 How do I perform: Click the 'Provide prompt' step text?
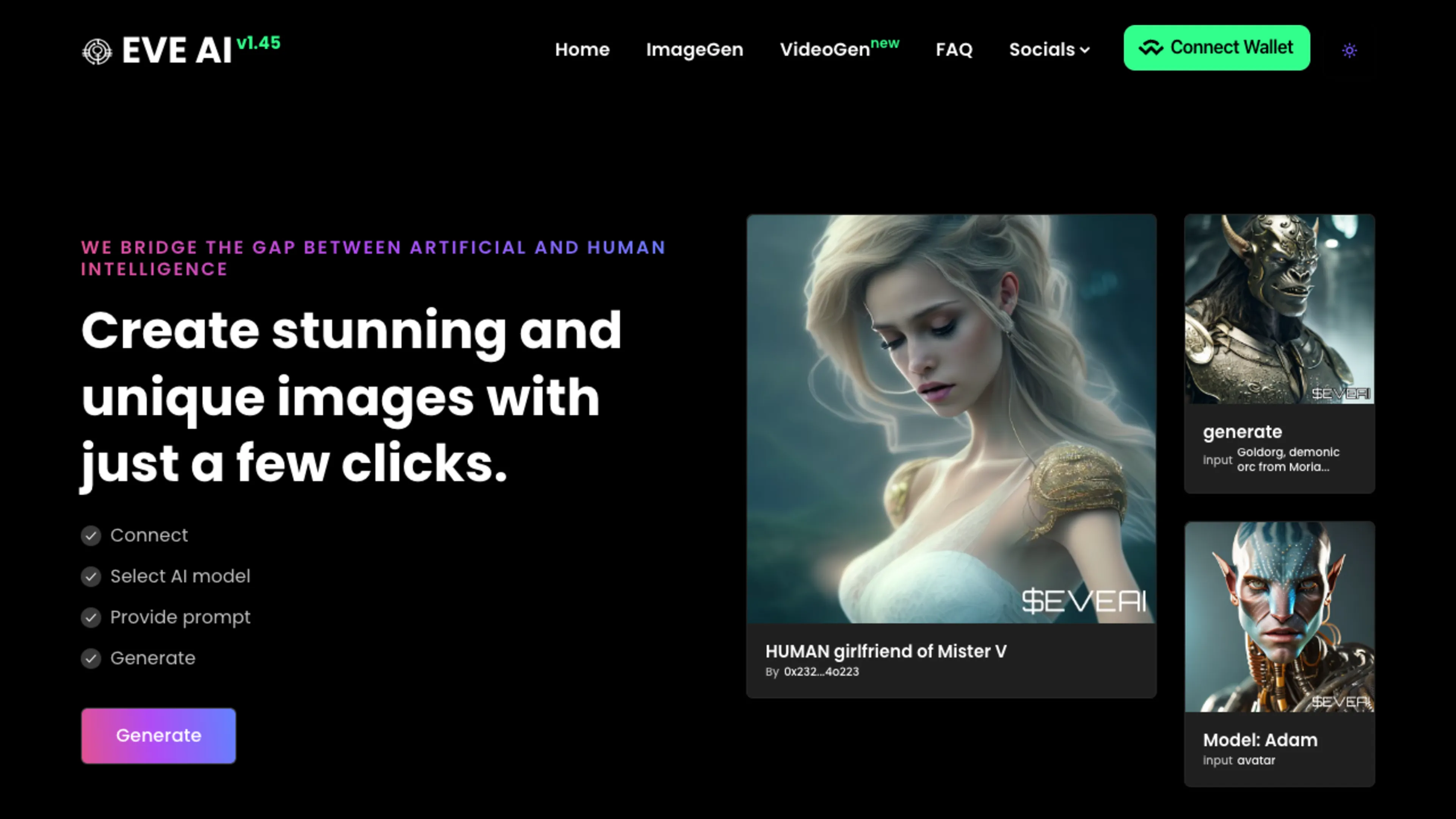(180, 618)
